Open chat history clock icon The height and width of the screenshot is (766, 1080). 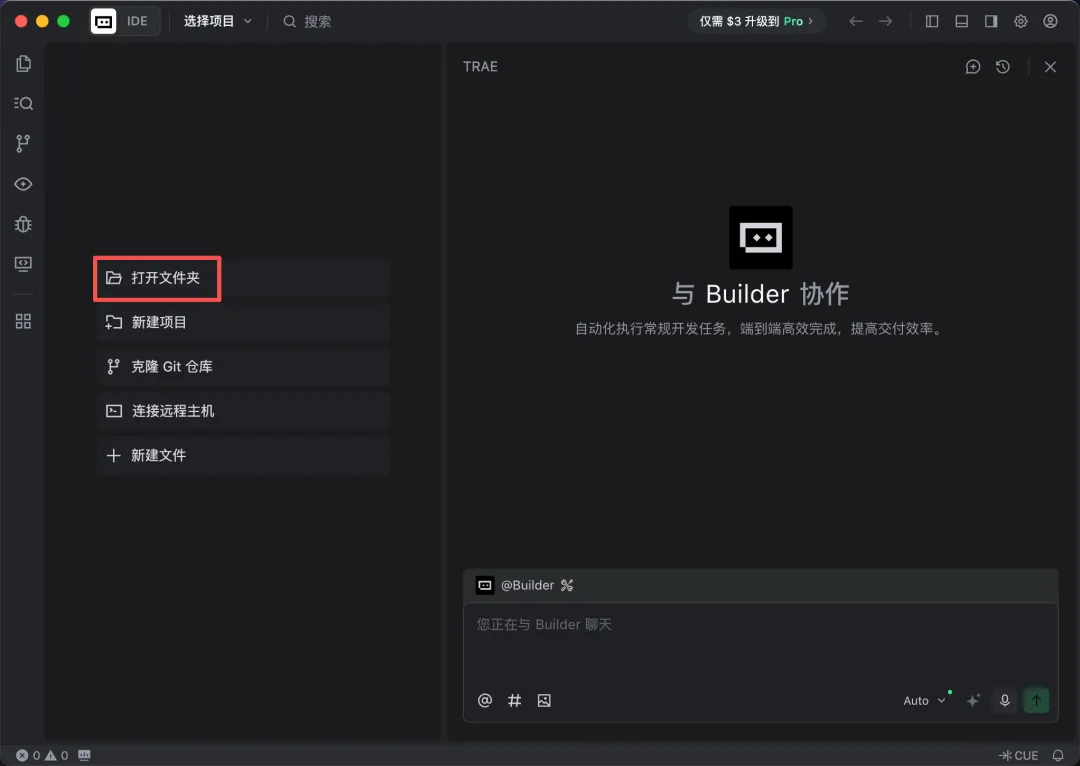1003,67
